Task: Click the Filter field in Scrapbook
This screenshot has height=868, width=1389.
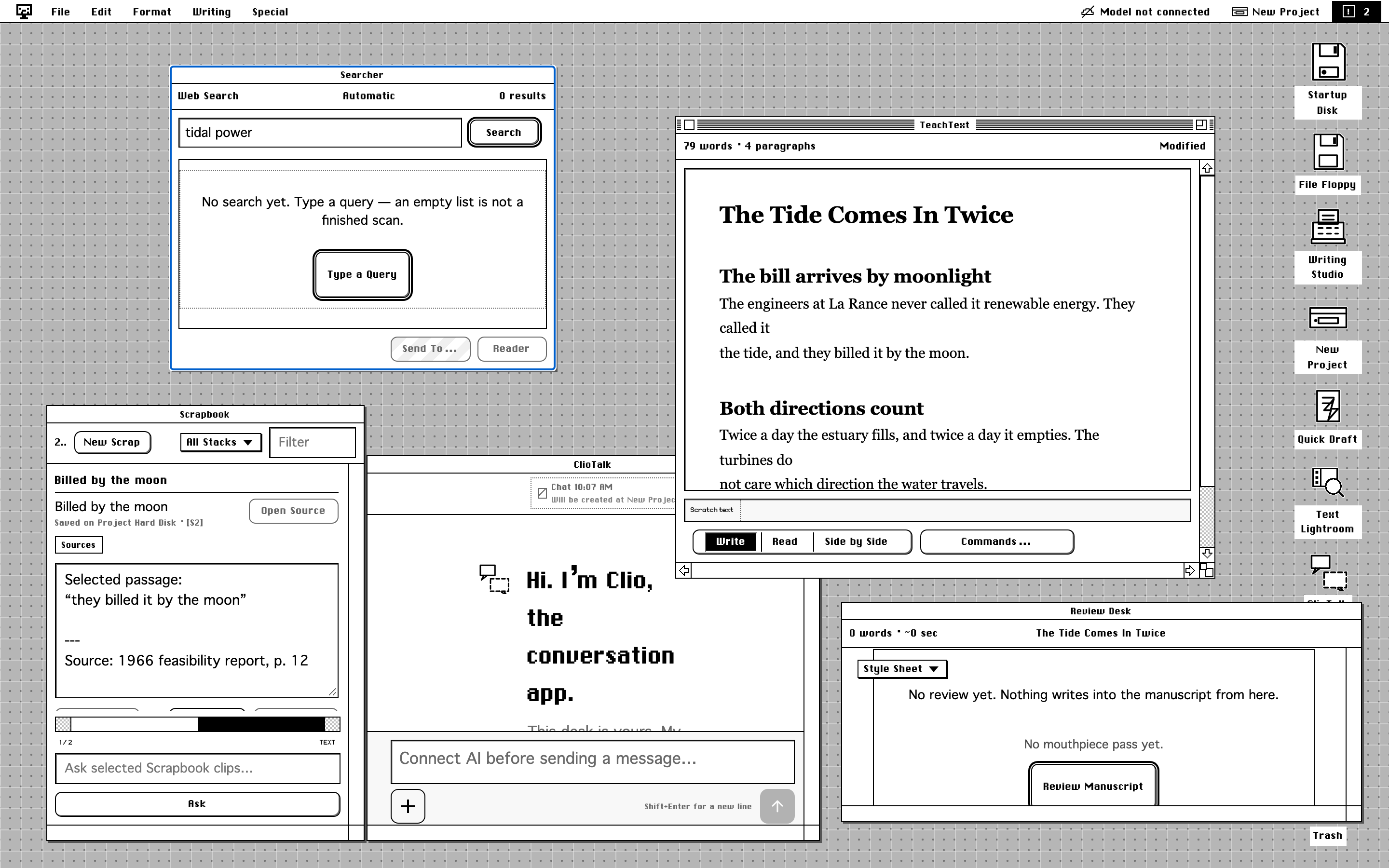Action: tap(312, 442)
